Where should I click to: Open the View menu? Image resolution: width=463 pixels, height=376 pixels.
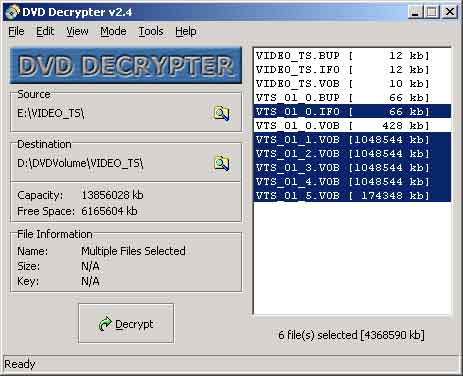[x=77, y=31]
